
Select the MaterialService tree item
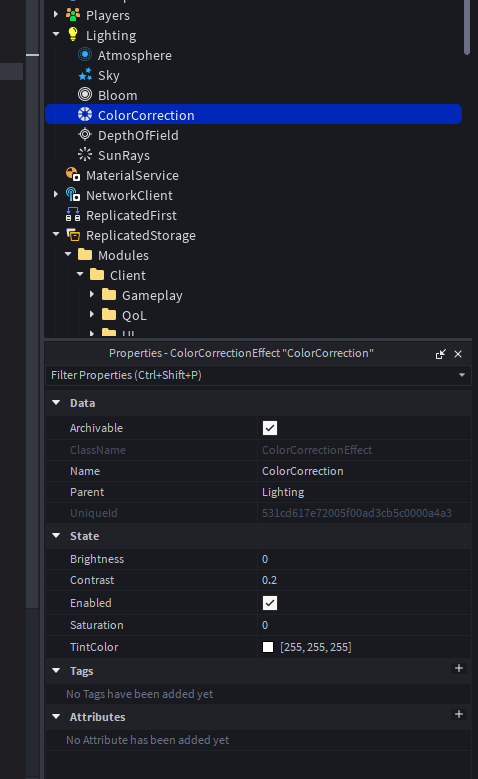point(132,175)
